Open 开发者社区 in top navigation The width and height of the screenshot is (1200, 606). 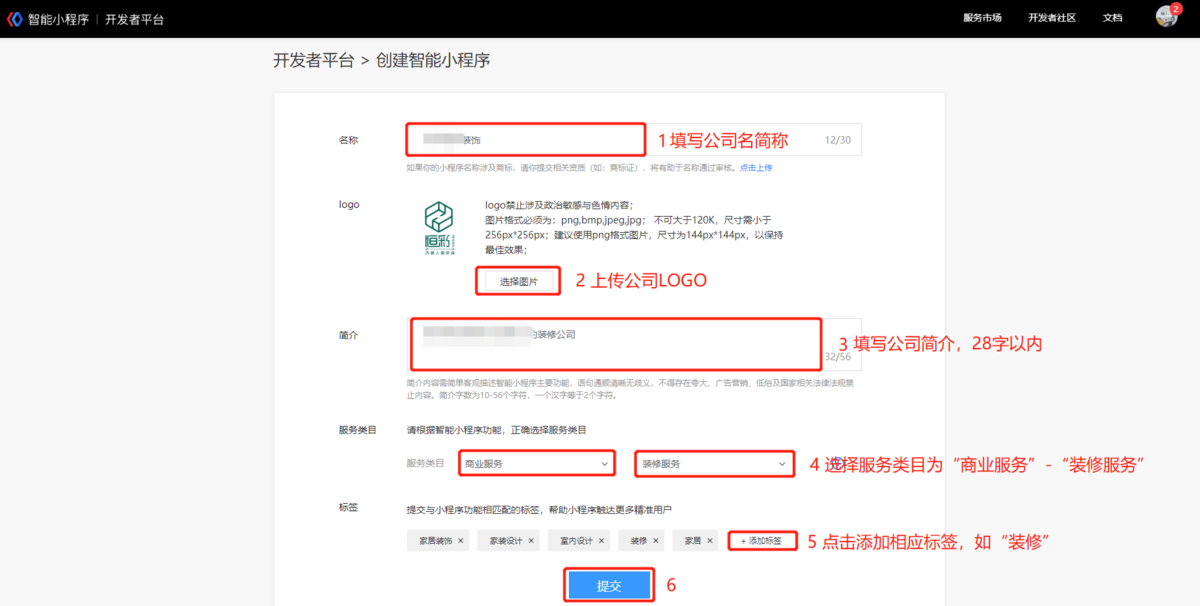[1052, 18]
